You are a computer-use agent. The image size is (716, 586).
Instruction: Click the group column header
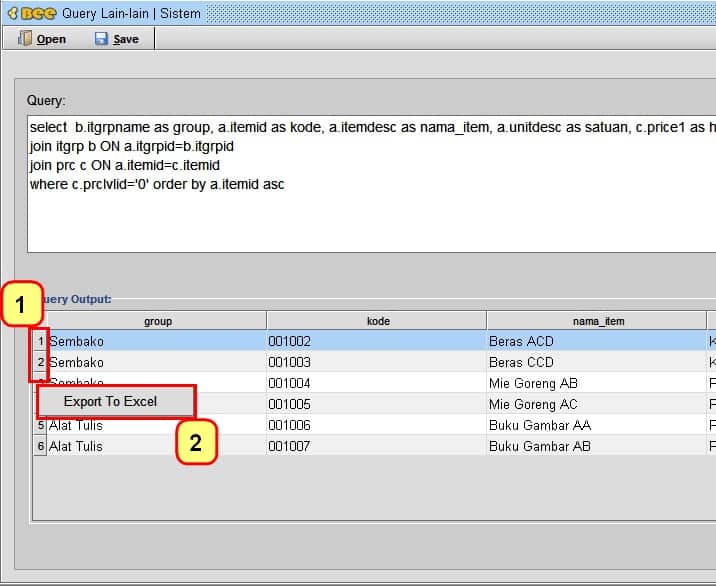[157, 321]
